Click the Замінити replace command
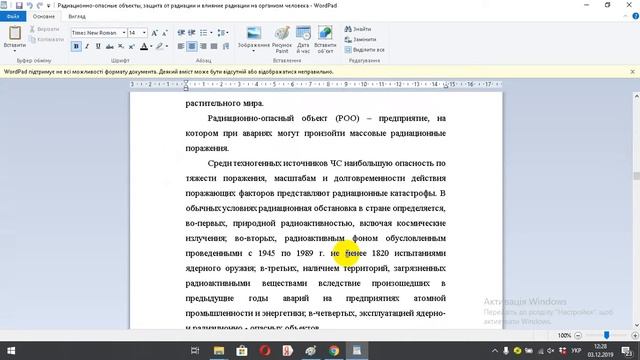The width and height of the screenshot is (640, 360). 360,39
